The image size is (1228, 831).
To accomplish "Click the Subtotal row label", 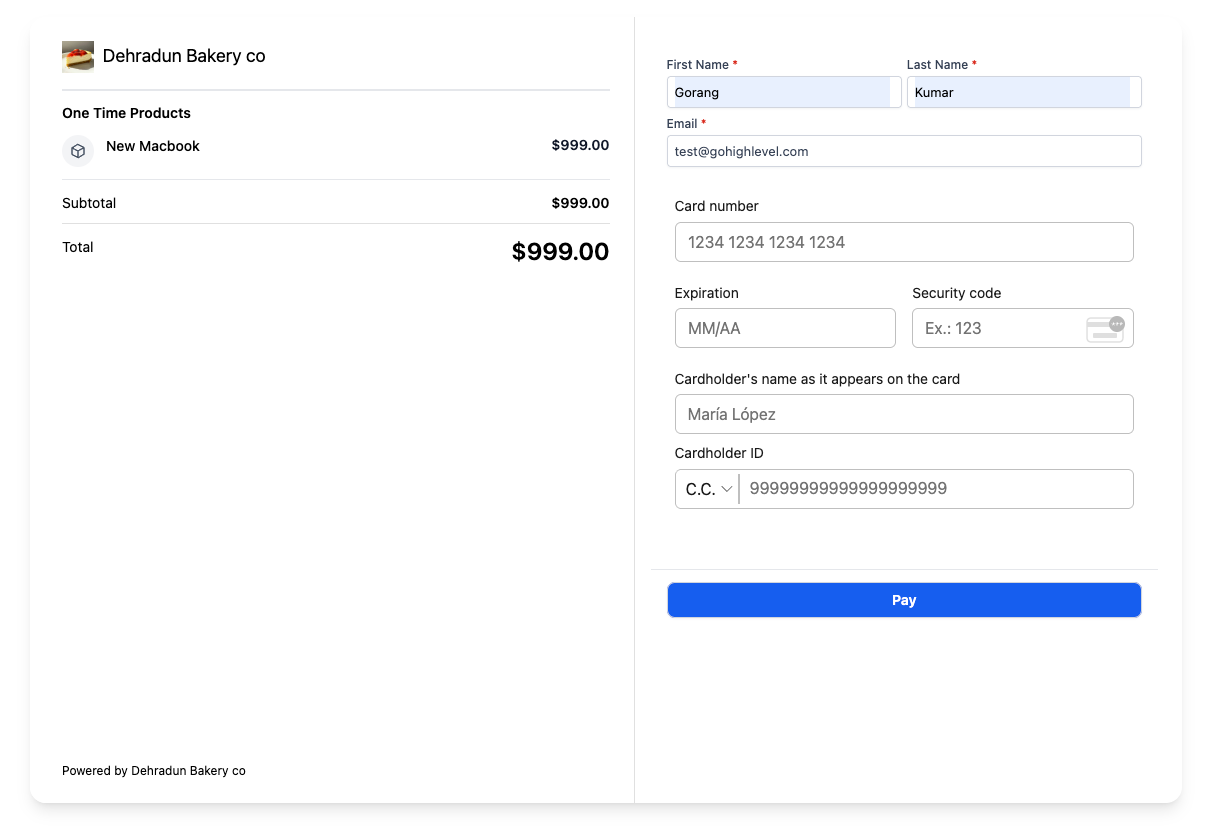I will pos(89,203).
